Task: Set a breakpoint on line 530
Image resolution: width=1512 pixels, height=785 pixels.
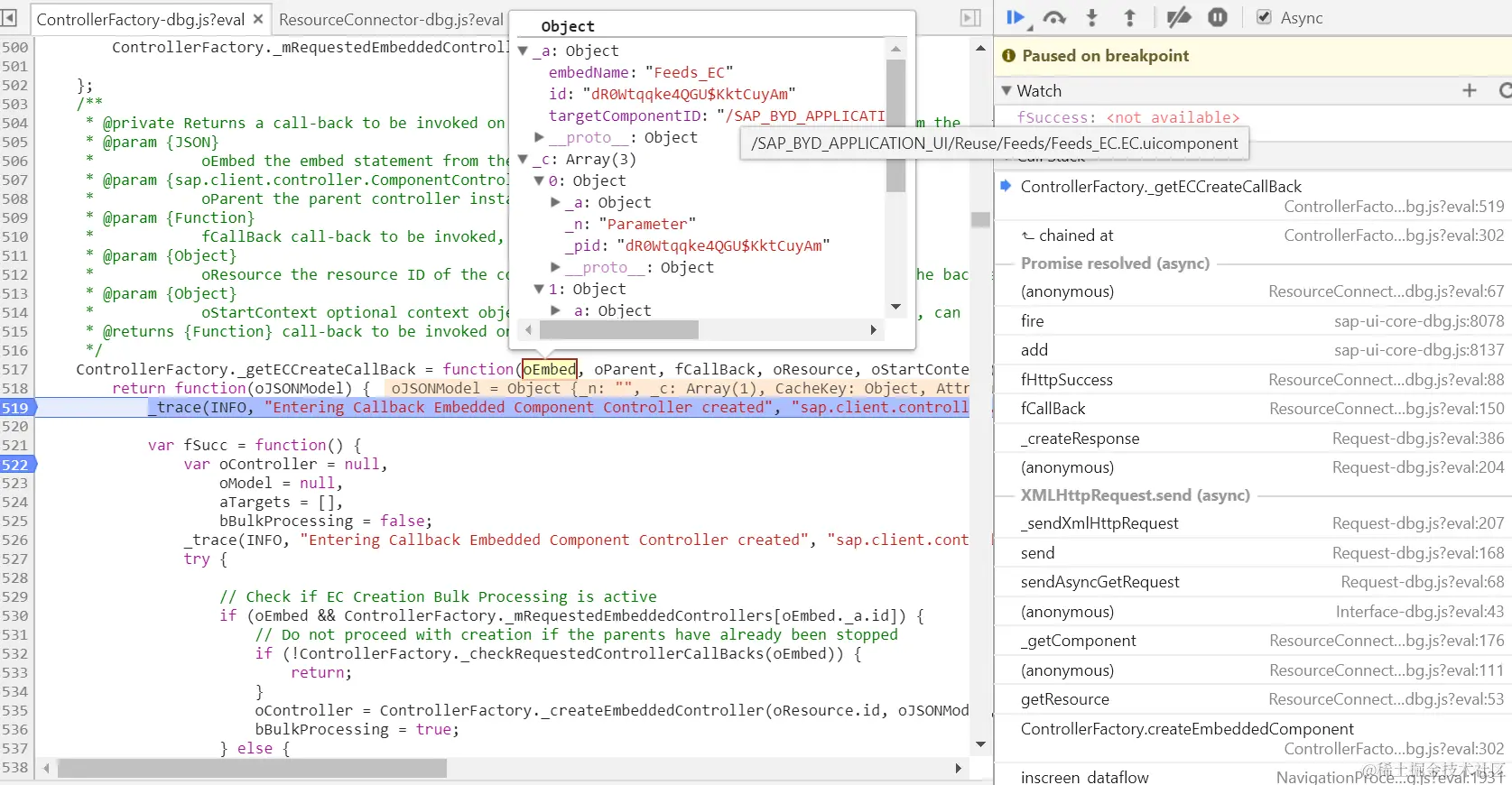Action: (15, 616)
